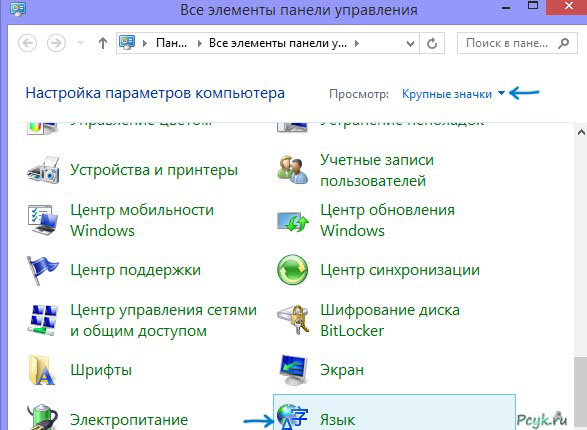Open 'Центр обновления Windows' link
Image resolution: width=587 pixels, height=430 pixels.
click(387, 220)
